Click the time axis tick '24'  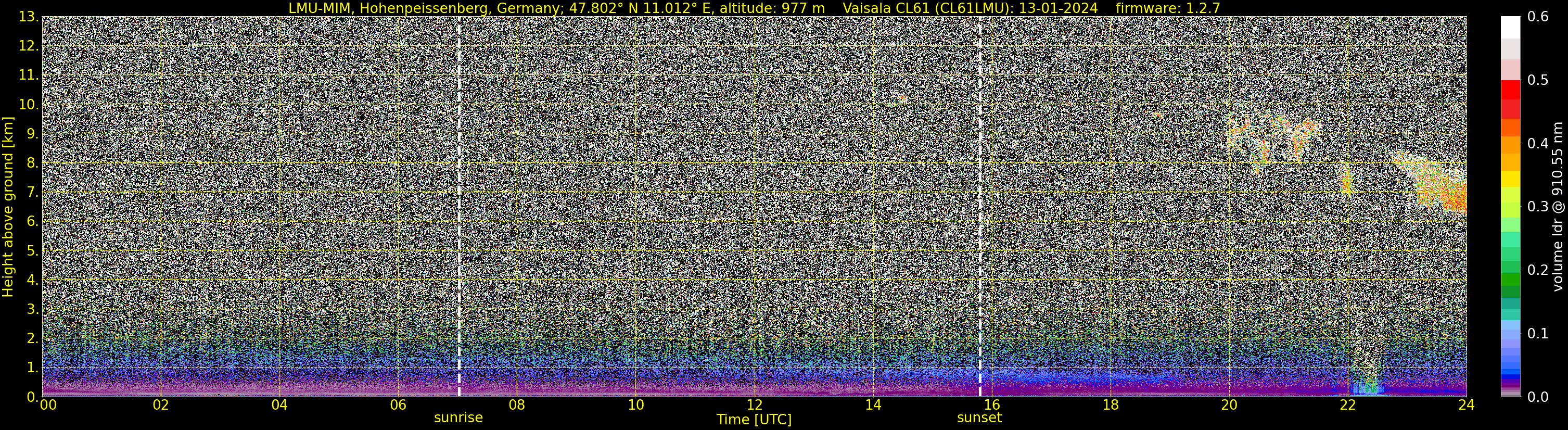[x=1467, y=405]
